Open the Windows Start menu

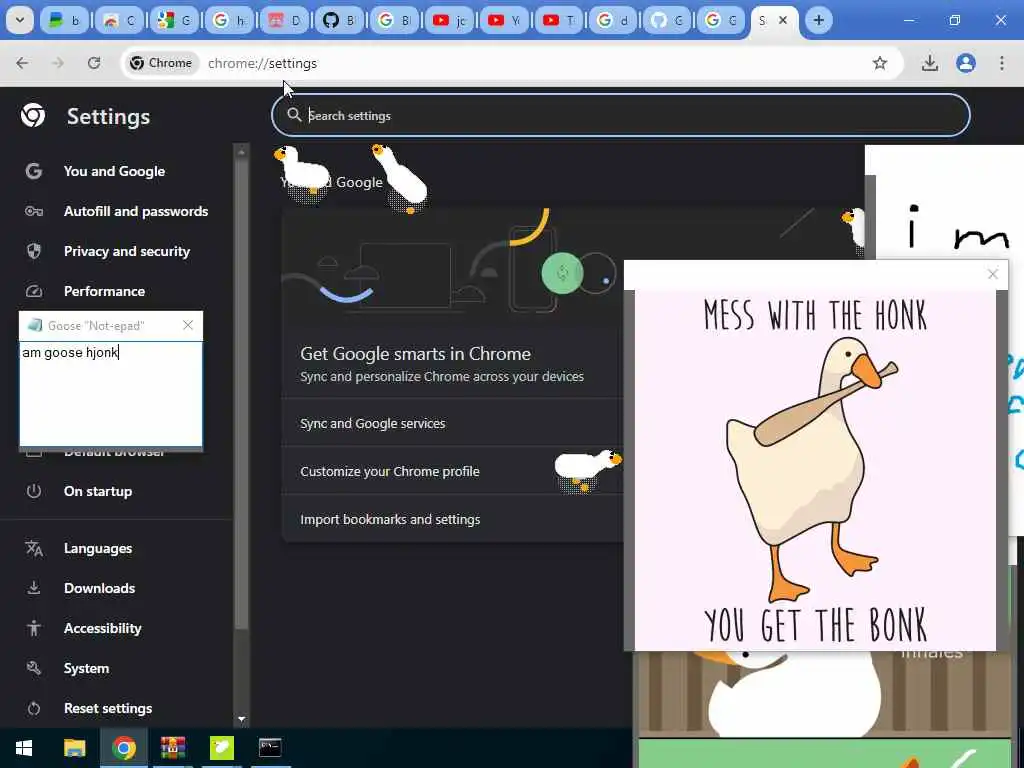(x=24, y=748)
